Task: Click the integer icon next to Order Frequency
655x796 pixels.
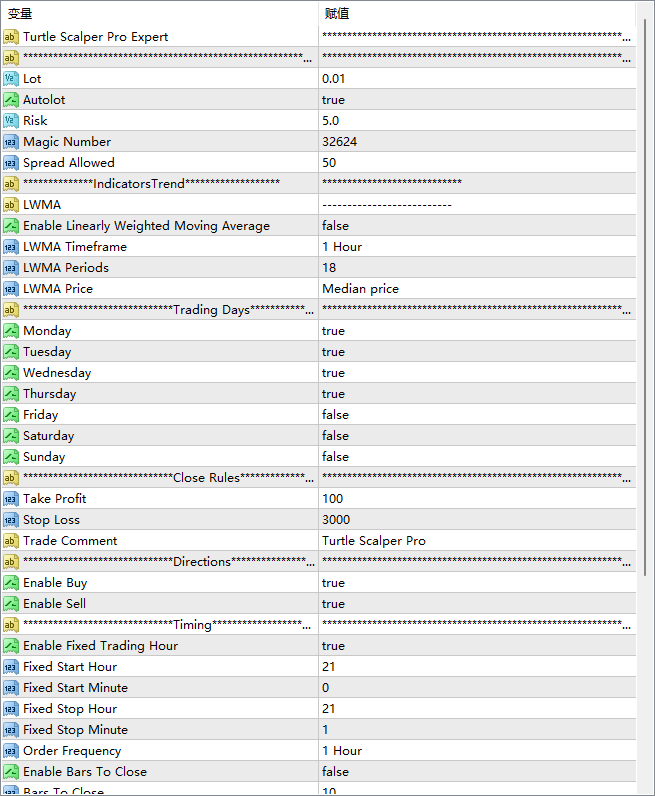Action: tap(11, 751)
